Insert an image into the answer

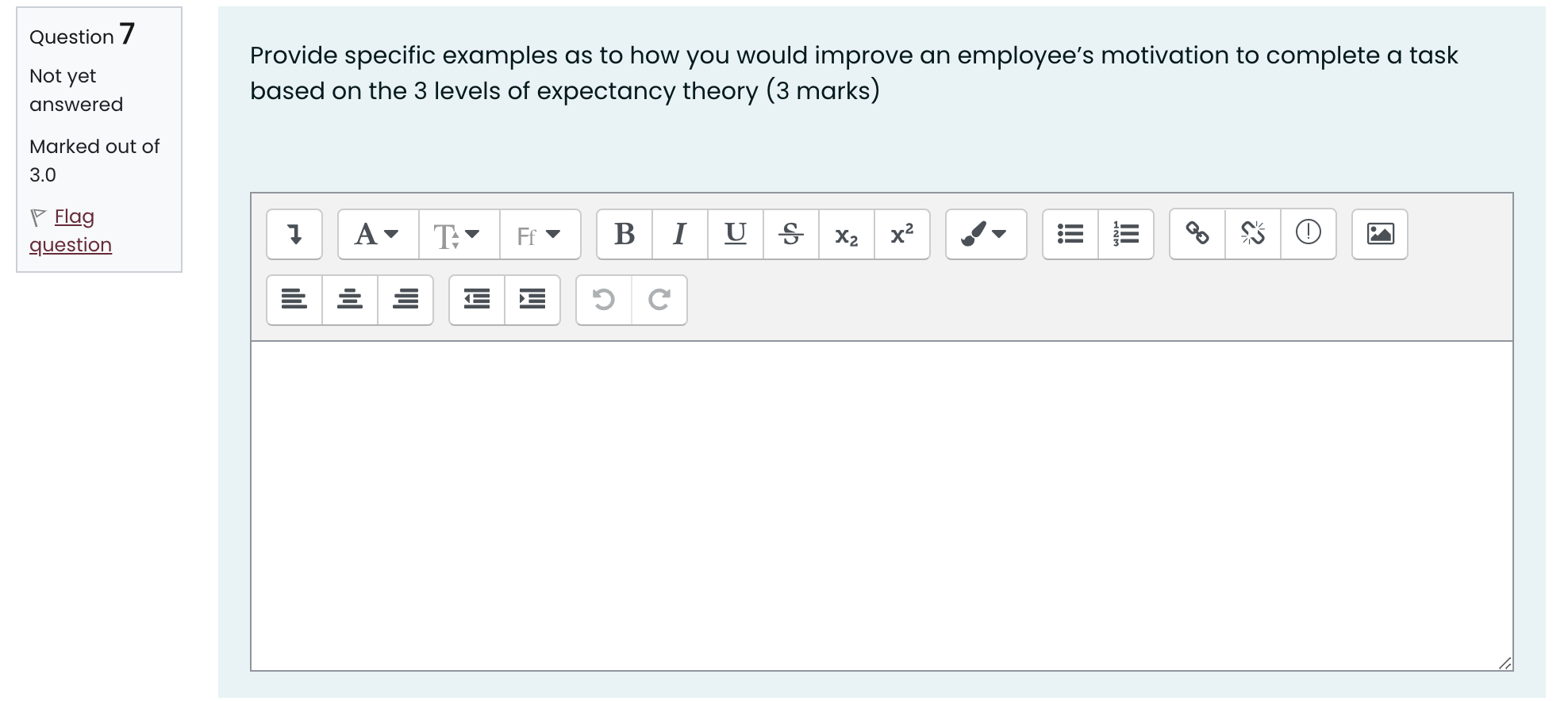tap(1379, 234)
